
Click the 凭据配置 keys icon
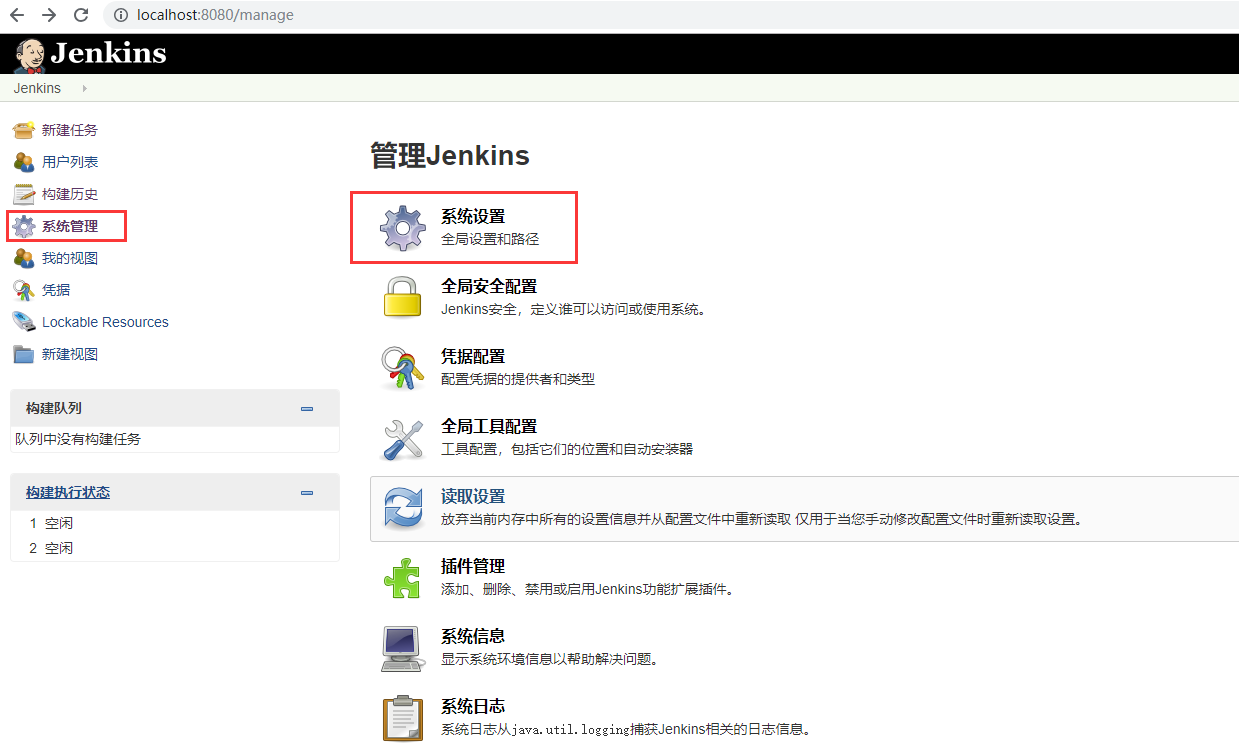[403, 367]
